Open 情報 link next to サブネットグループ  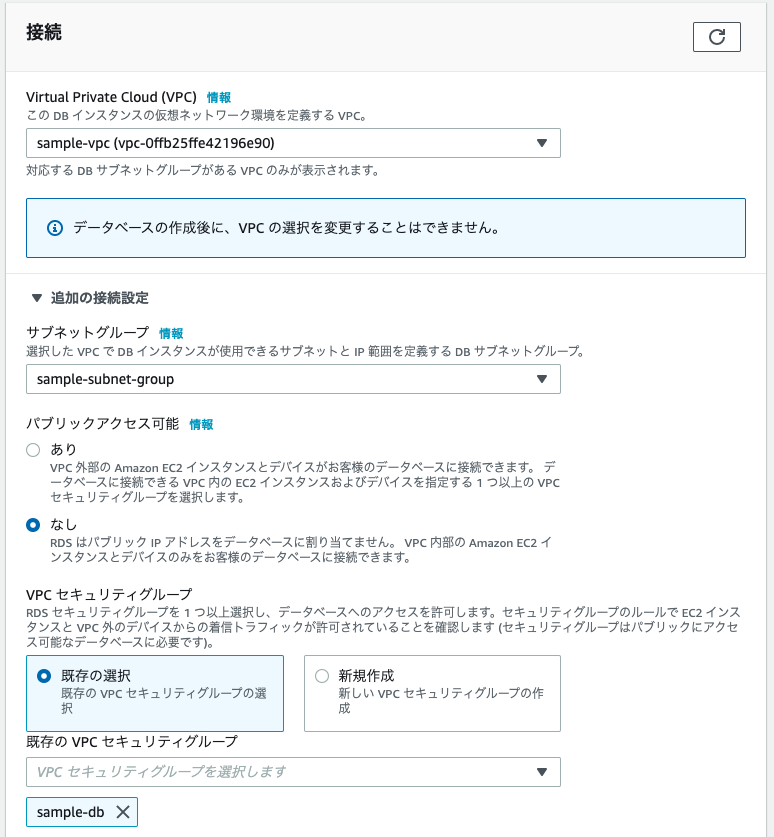click(171, 333)
